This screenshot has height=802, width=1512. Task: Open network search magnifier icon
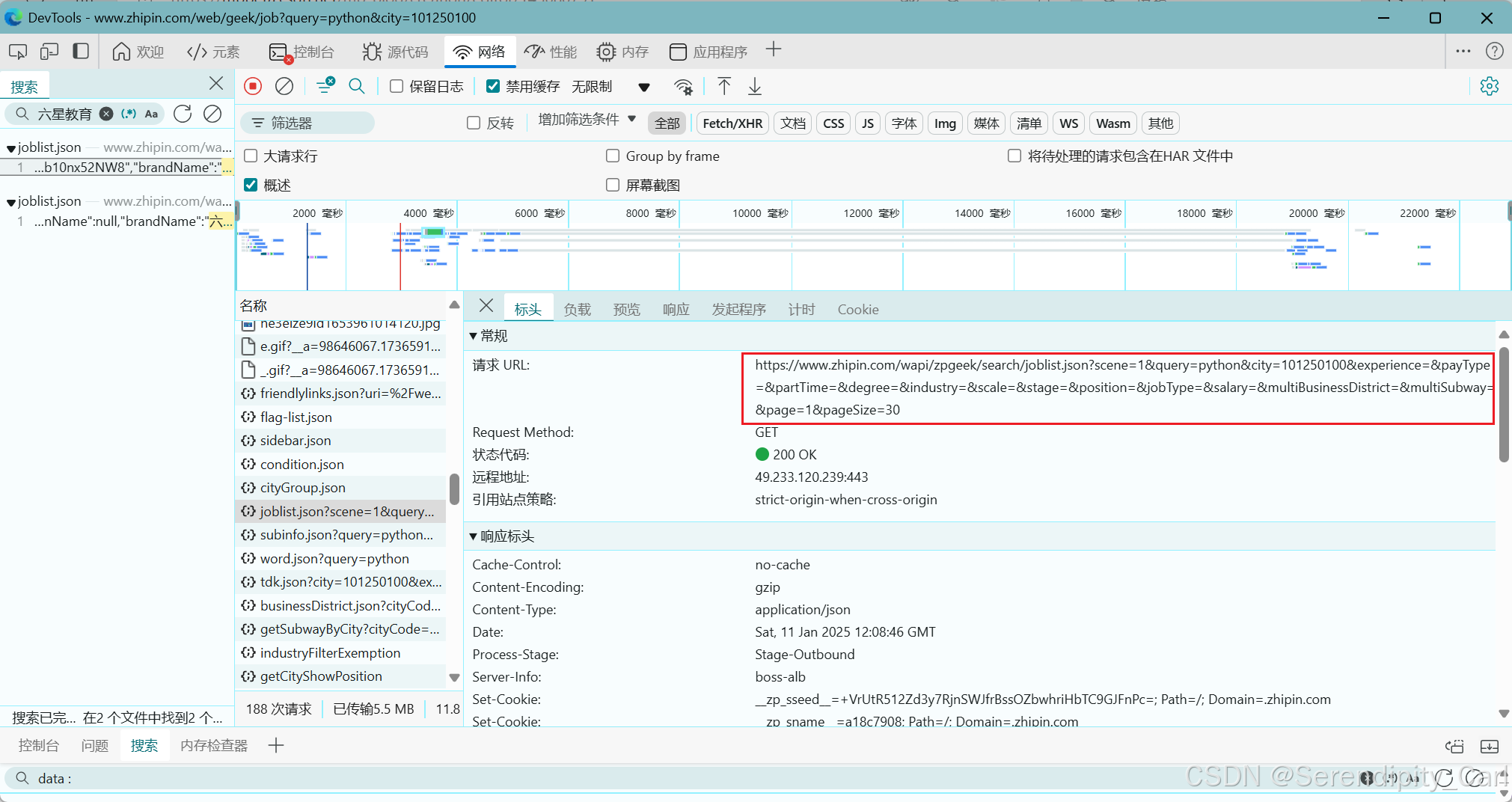(357, 86)
